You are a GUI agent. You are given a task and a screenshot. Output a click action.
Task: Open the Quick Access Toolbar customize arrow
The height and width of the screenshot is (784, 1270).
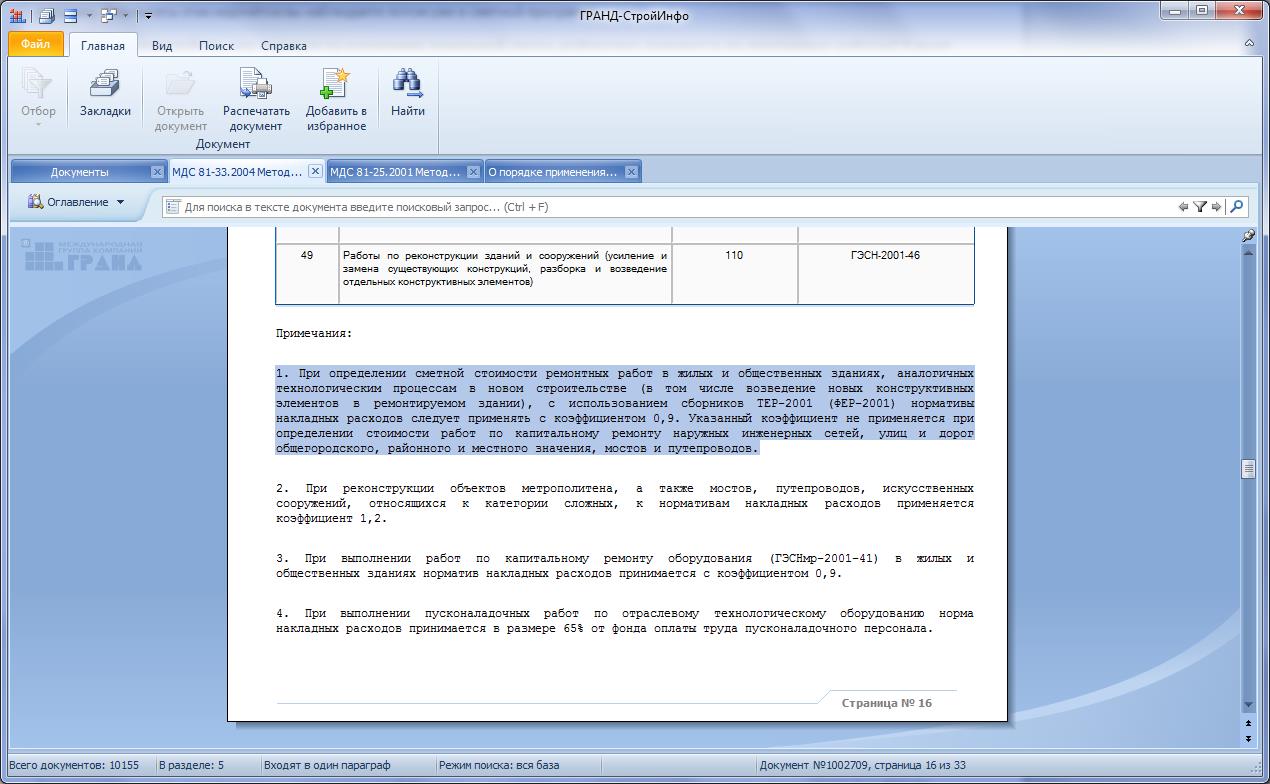click(x=149, y=16)
